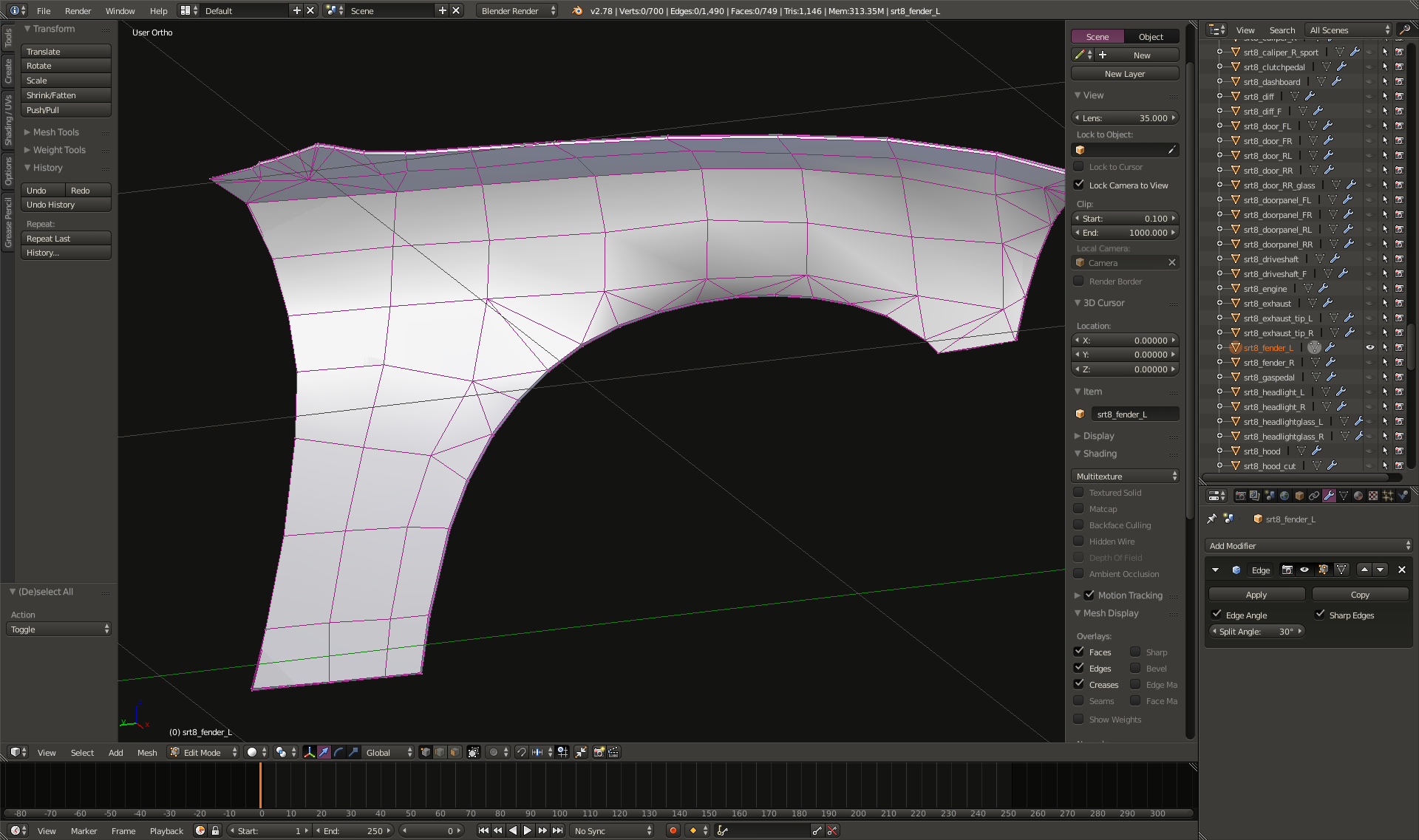Play the timeline animation forward
The width and height of the screenshot is (1419, 840).
pos(528,830)
